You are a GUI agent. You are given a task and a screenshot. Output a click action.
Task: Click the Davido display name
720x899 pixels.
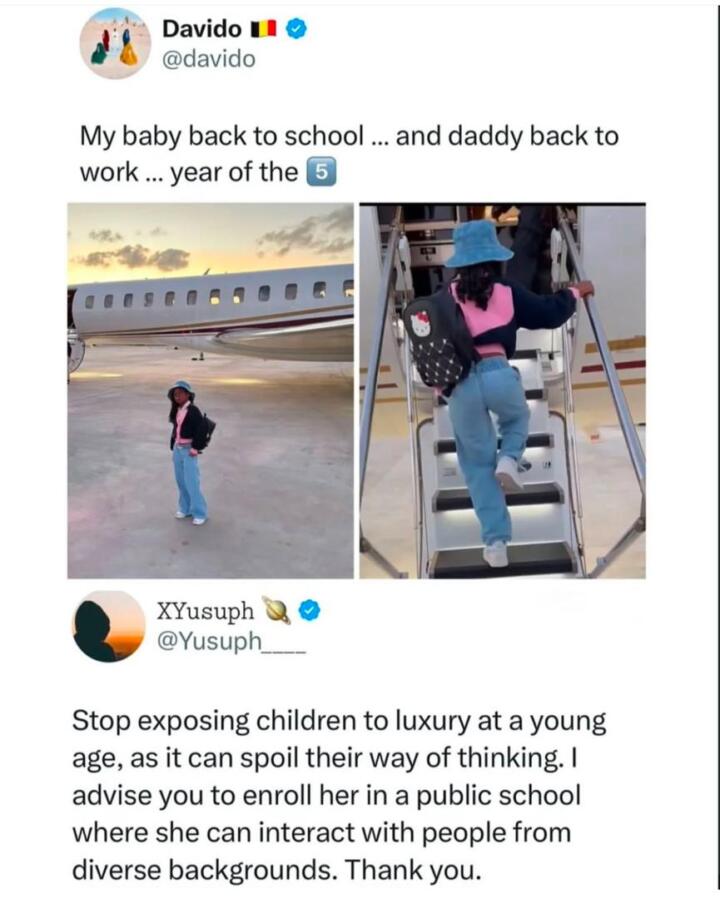[202, 29]
